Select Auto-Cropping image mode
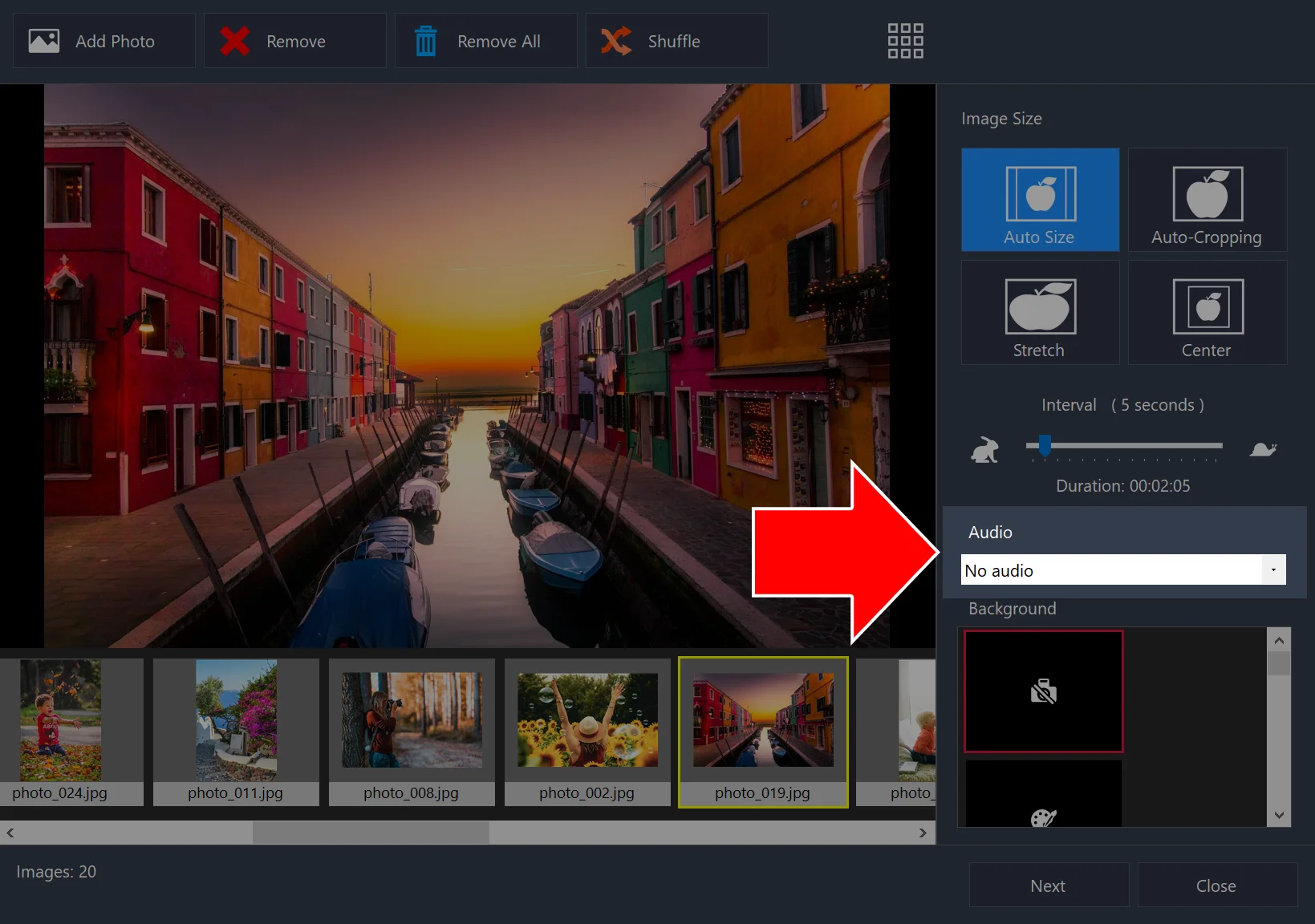Screen dimensions: 1315x924 tap(1207, 200)
